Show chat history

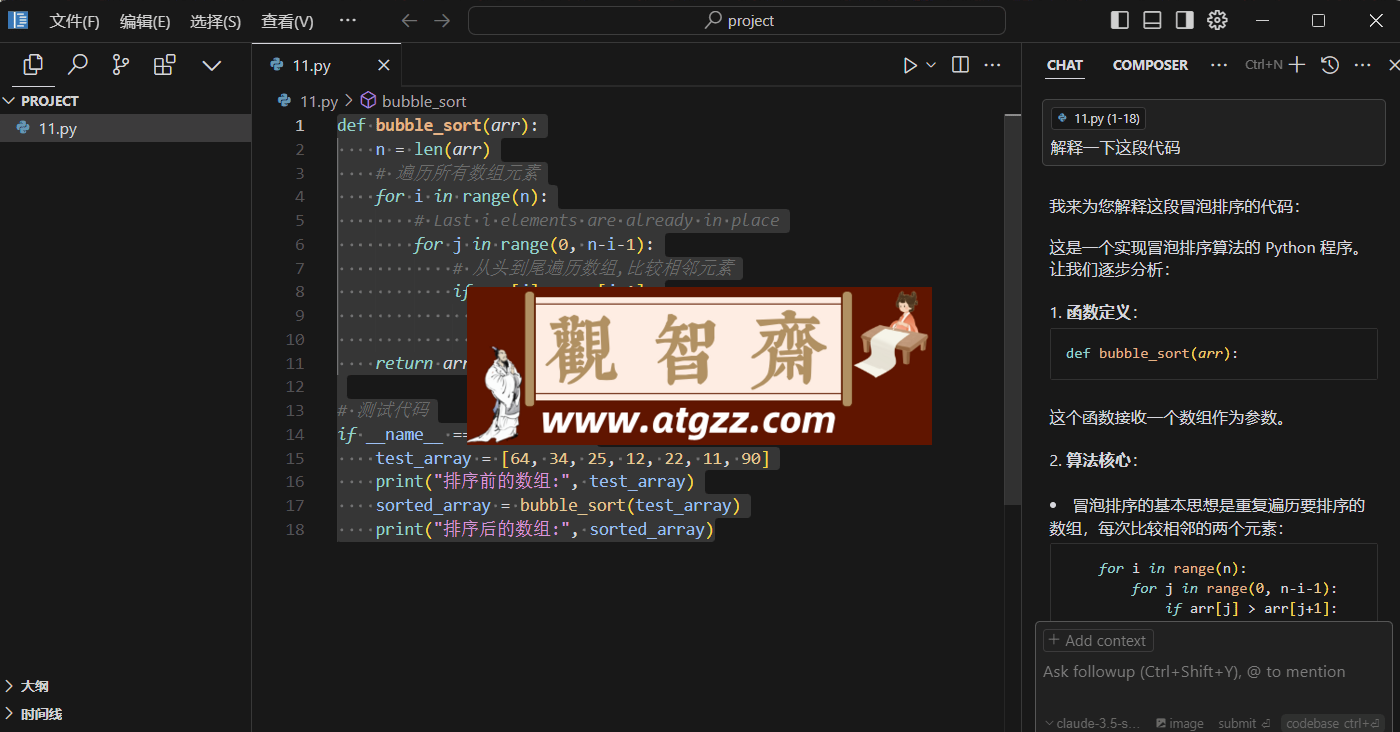pos(1329,65)
